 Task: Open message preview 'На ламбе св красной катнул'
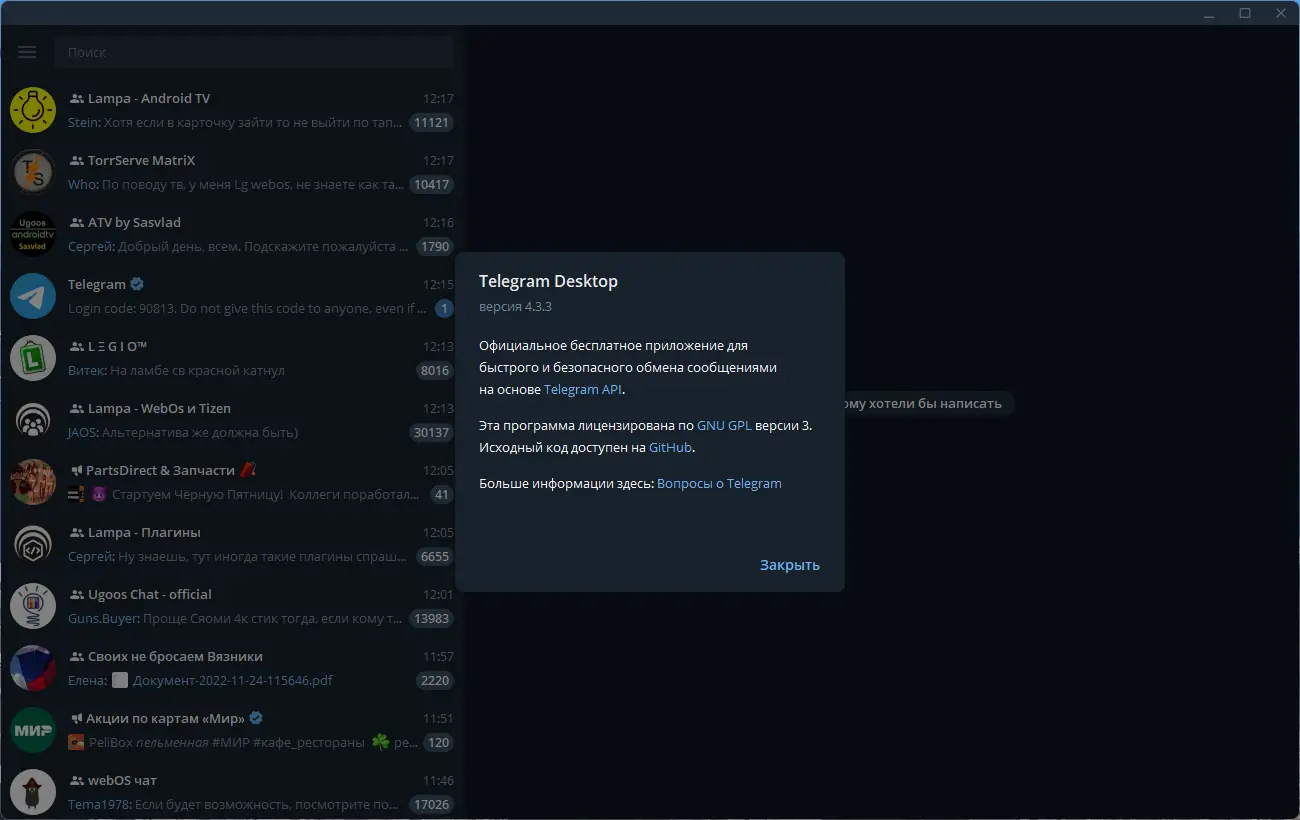[197, 371]
